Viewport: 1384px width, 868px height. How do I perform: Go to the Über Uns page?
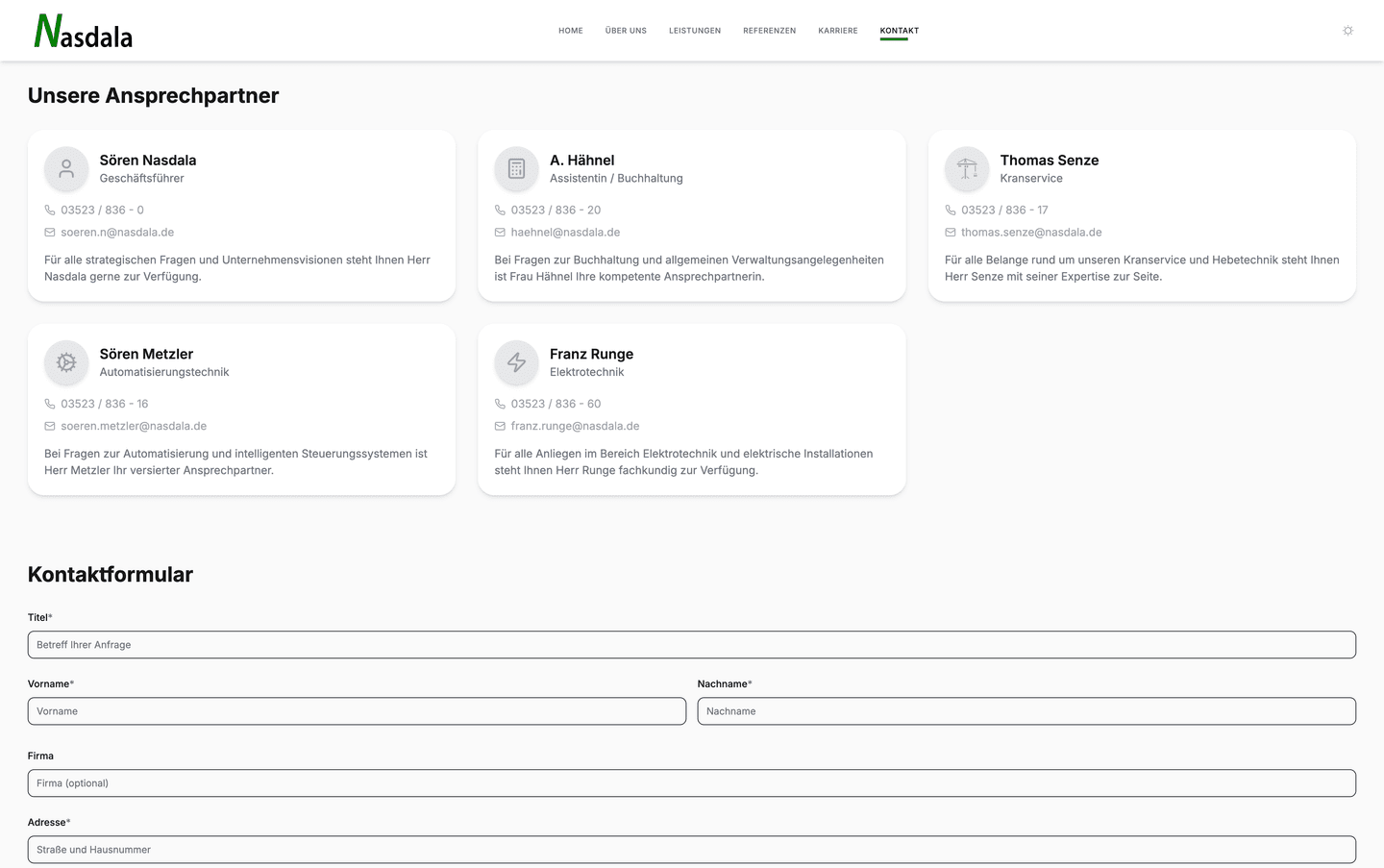coord(626,31)
